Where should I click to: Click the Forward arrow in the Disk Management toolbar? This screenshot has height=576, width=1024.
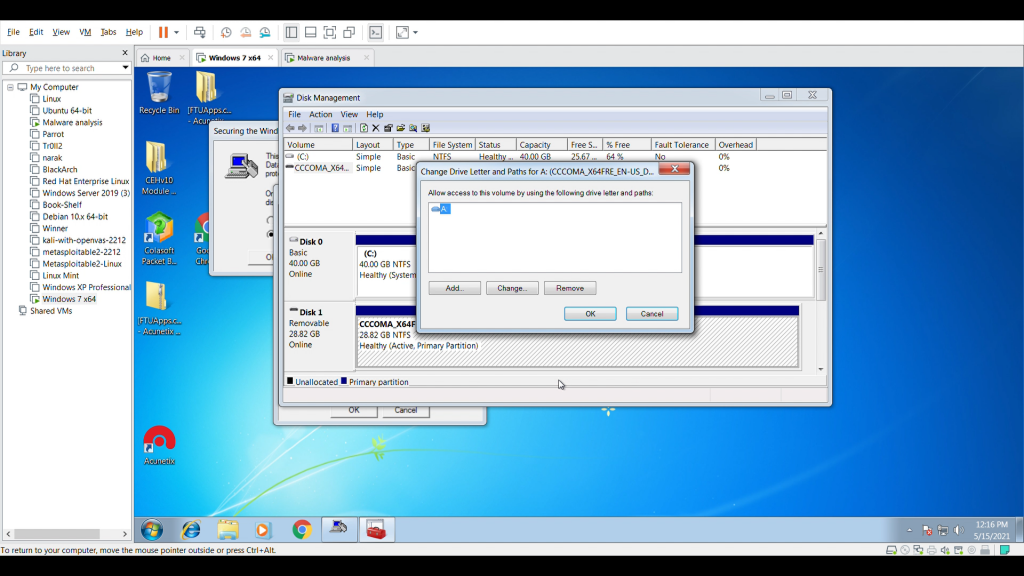(302, 128)
